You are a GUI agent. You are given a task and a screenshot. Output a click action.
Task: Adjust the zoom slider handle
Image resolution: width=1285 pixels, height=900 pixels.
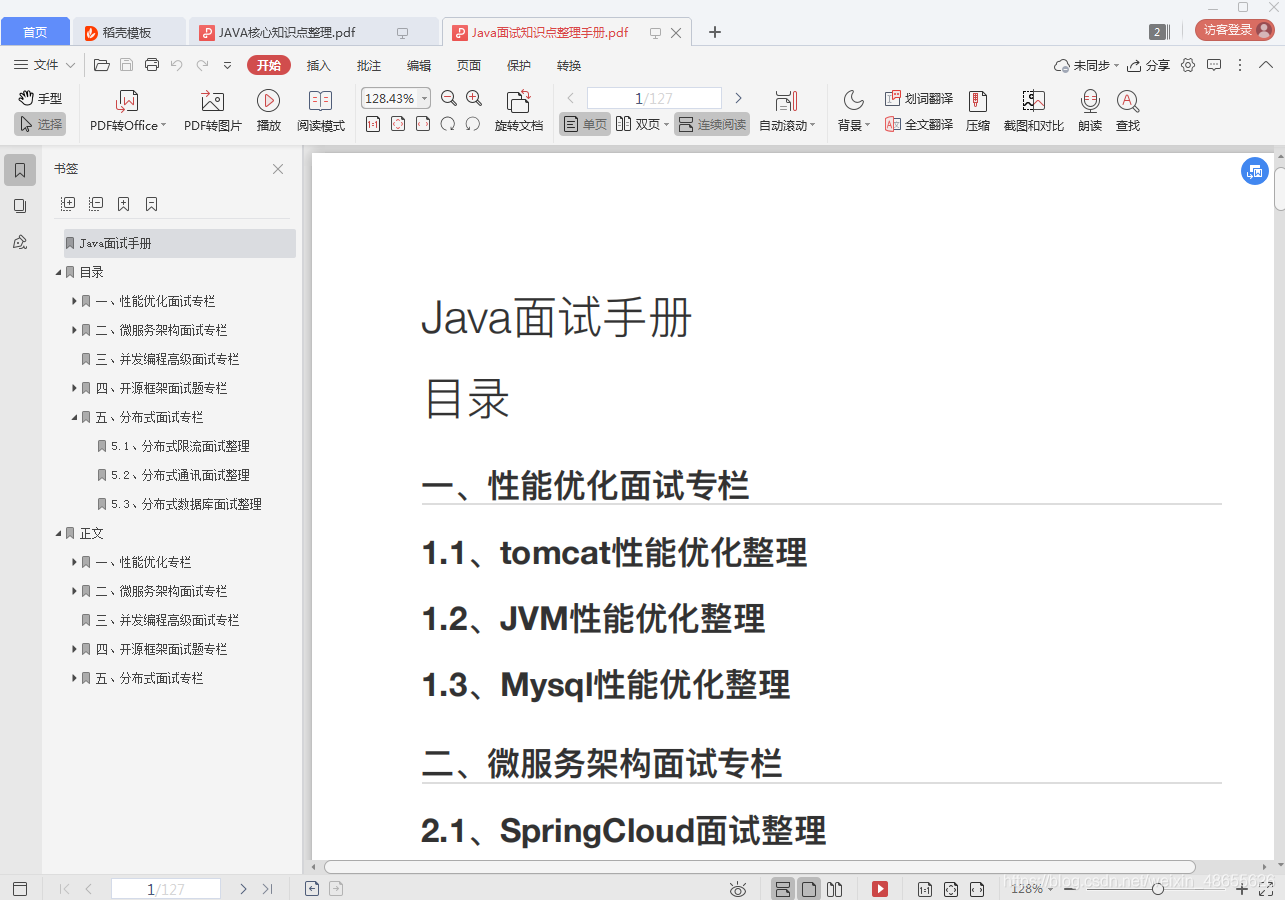tap(1158, 889)
